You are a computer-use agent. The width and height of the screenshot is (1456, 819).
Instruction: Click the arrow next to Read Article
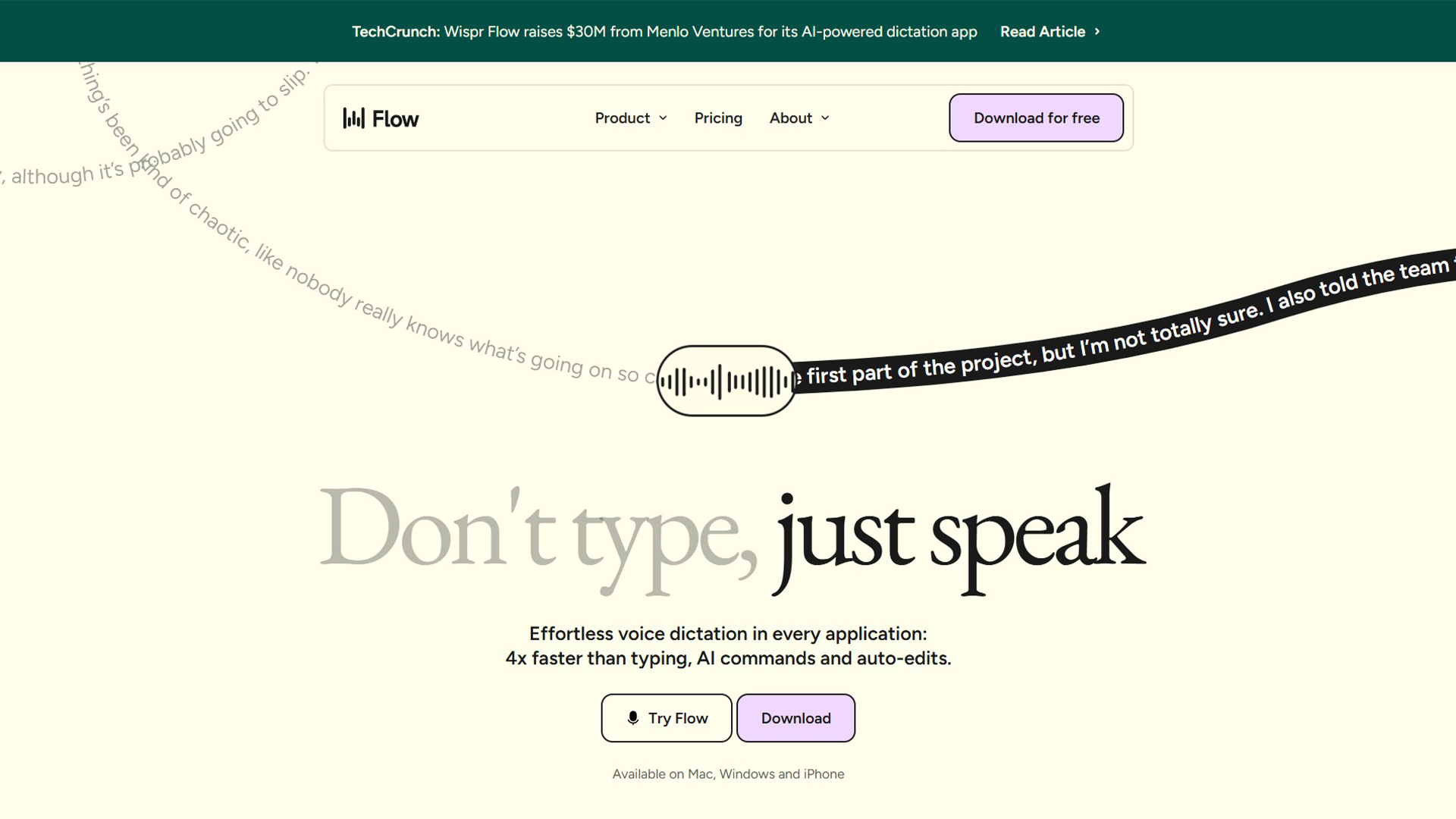[x=1097, y=32]
